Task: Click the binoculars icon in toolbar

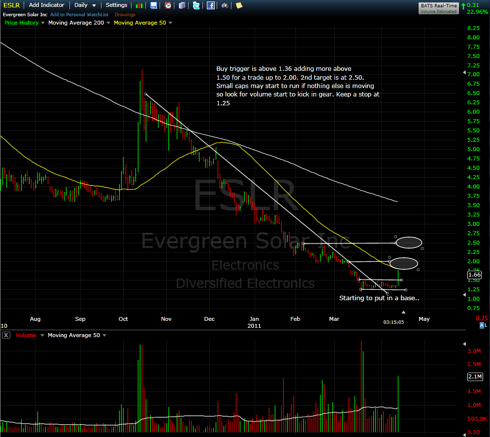Action: [225, 5]
